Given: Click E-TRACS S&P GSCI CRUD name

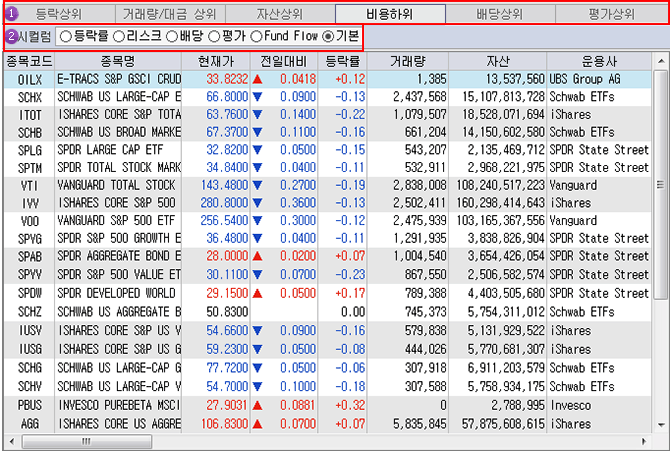Looking at the screenshot, I should pos(119,79).
